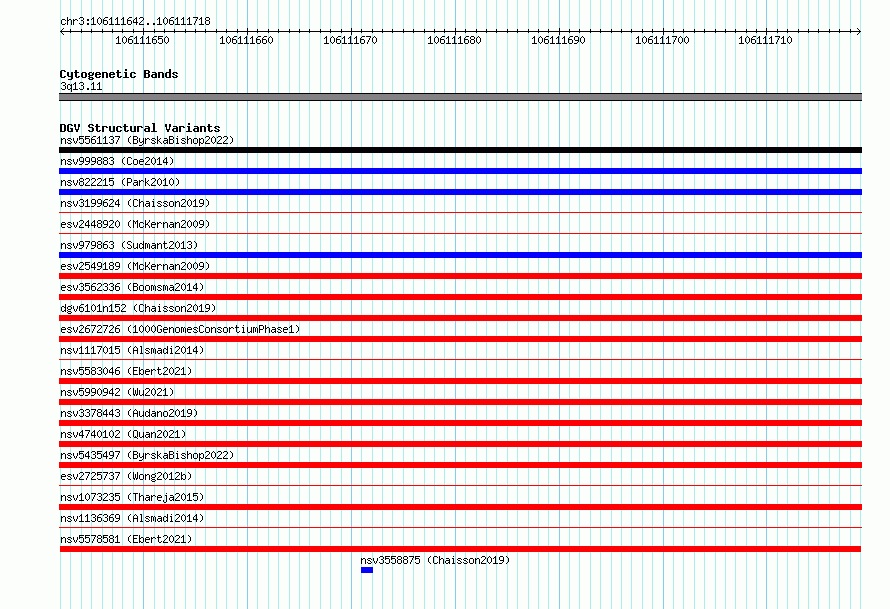Click ruler position 106111710
890x609 pixels.
click(765, 40)
